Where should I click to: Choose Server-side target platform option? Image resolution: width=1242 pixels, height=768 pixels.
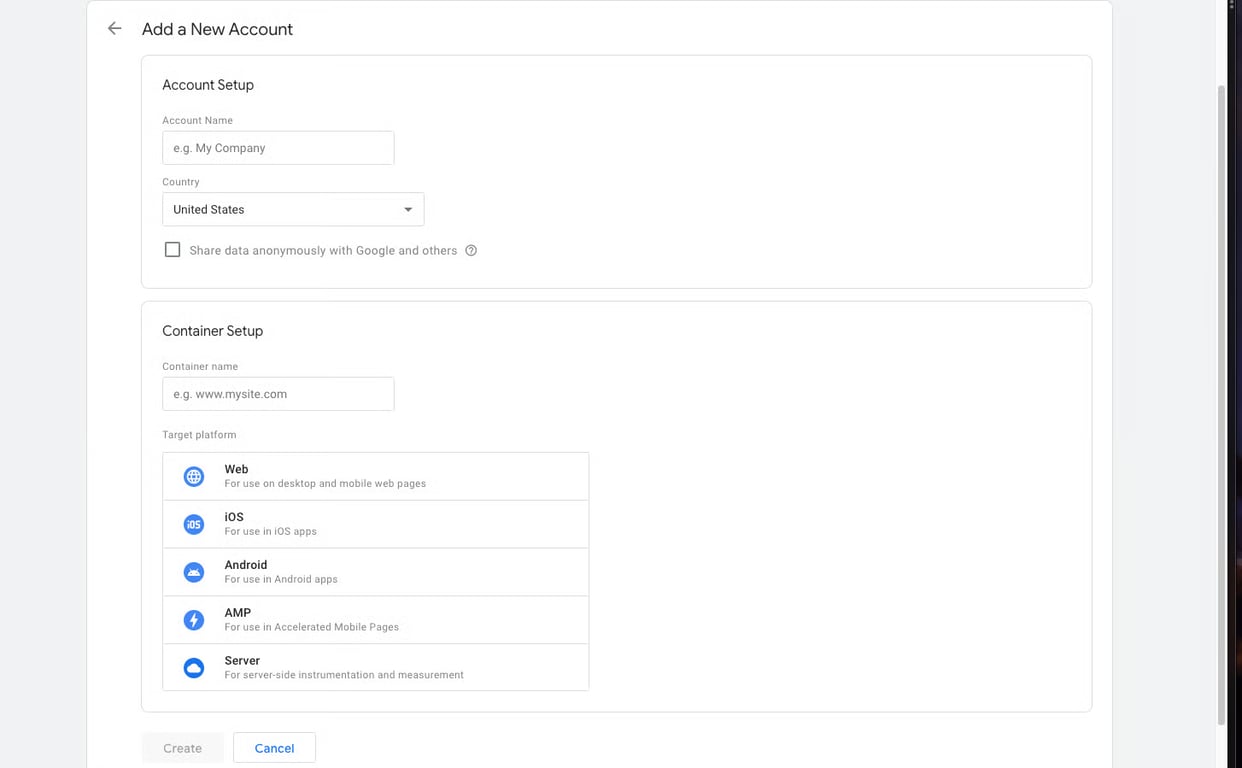[375, 668]
